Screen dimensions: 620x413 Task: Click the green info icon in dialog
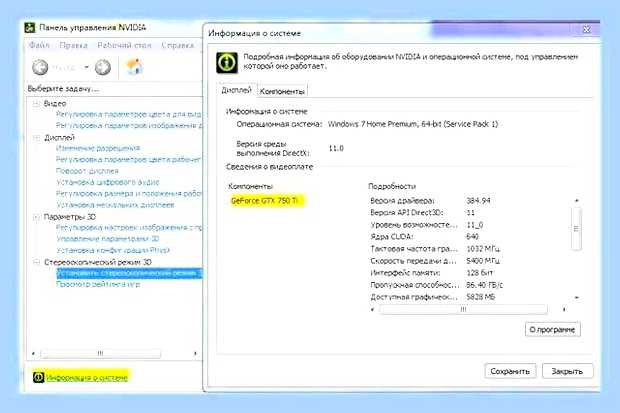pyautogui.click(x=227, y=63)
